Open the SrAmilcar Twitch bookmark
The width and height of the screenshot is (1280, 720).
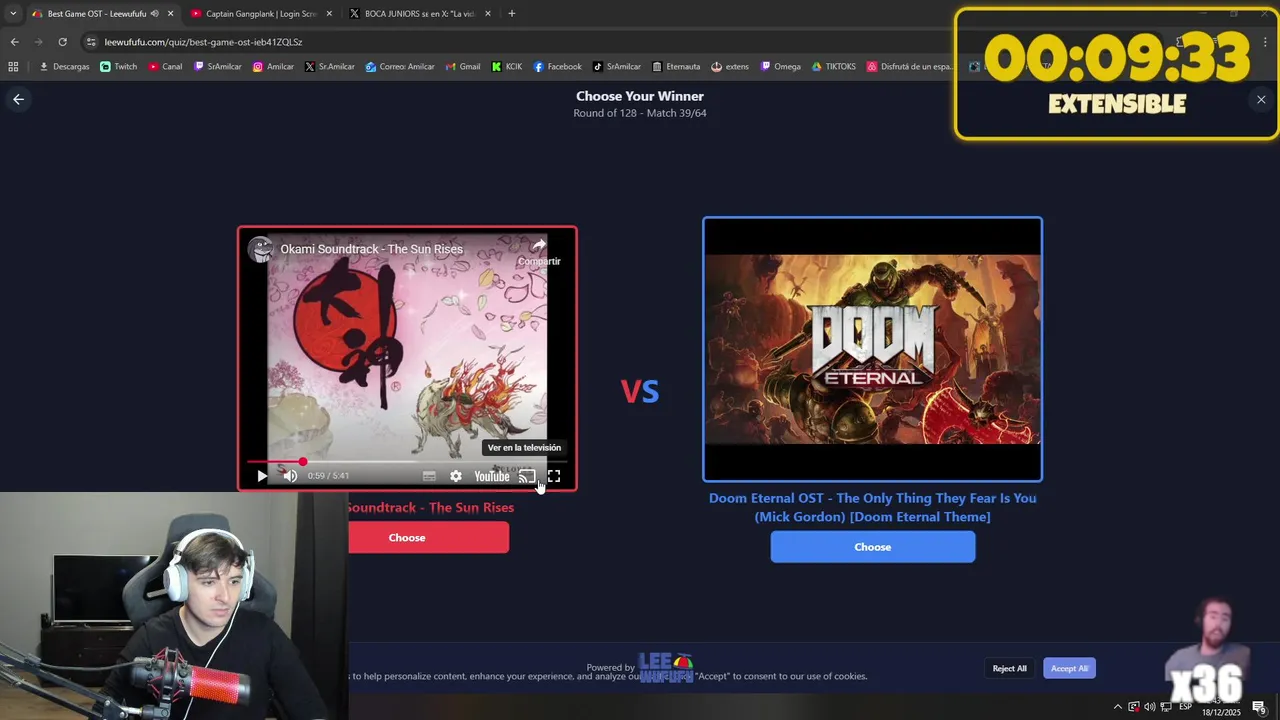pos(218,66)
